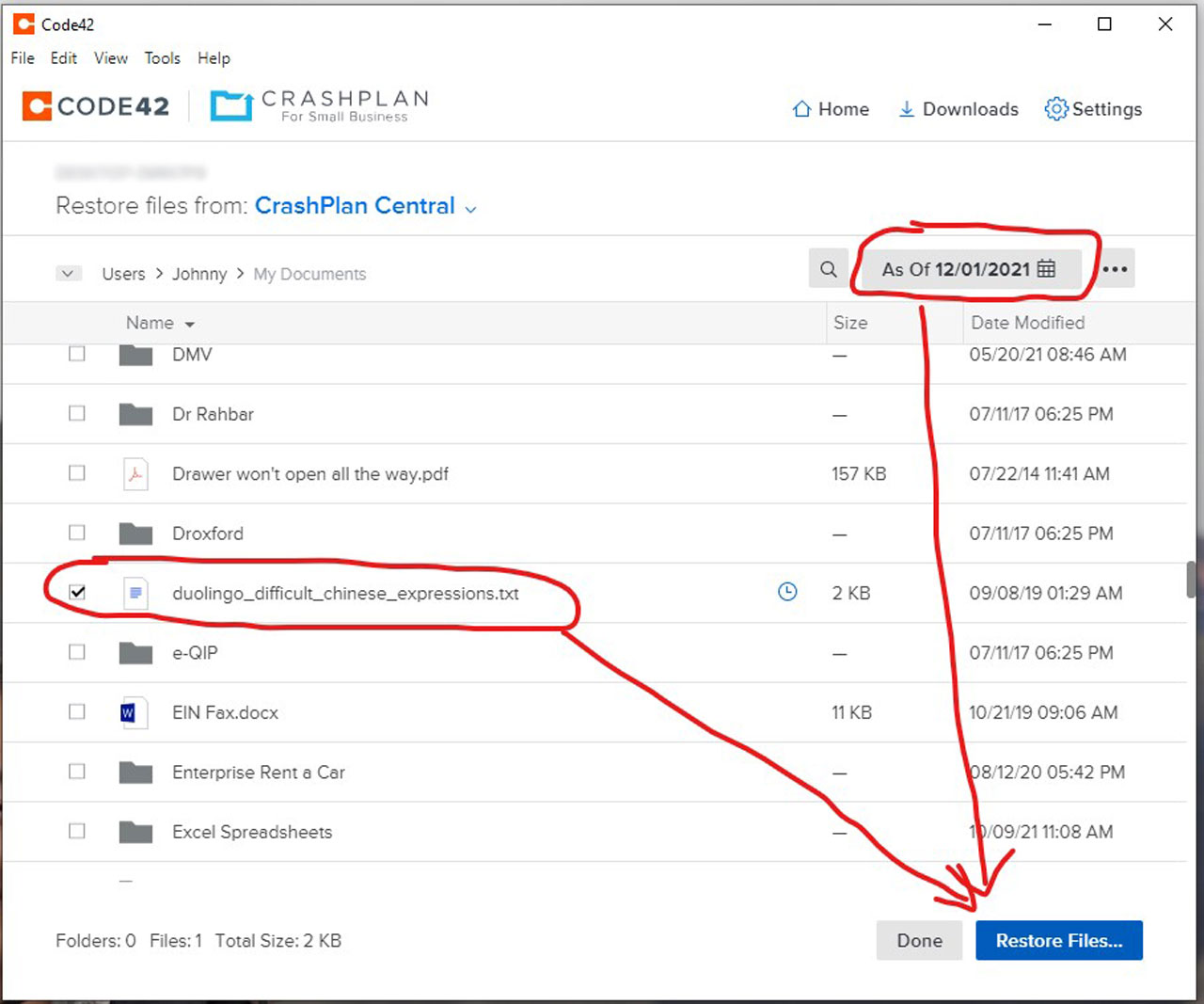
Task: Open the more options ellipsis menu
Action: click(1115, 269)
